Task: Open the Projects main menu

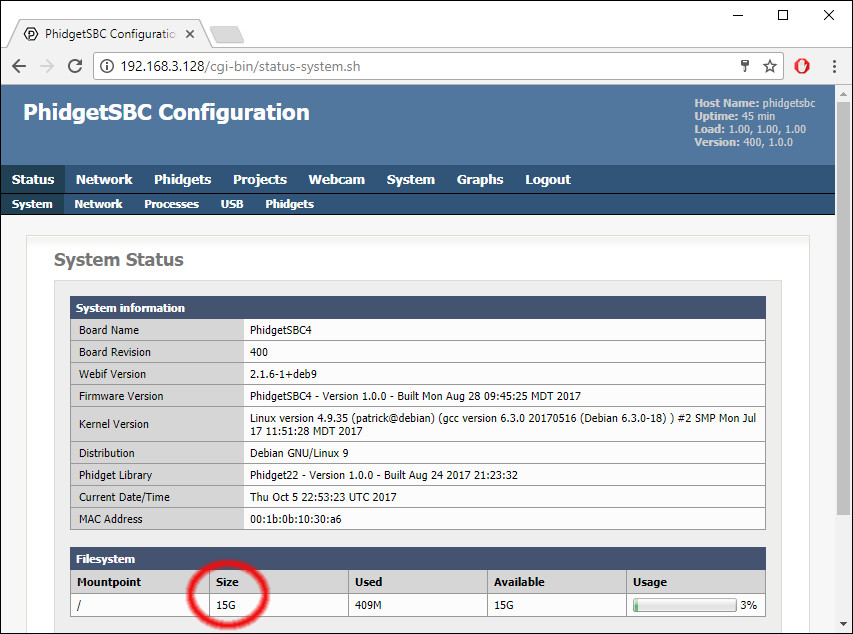Action: tap(260, 180)
